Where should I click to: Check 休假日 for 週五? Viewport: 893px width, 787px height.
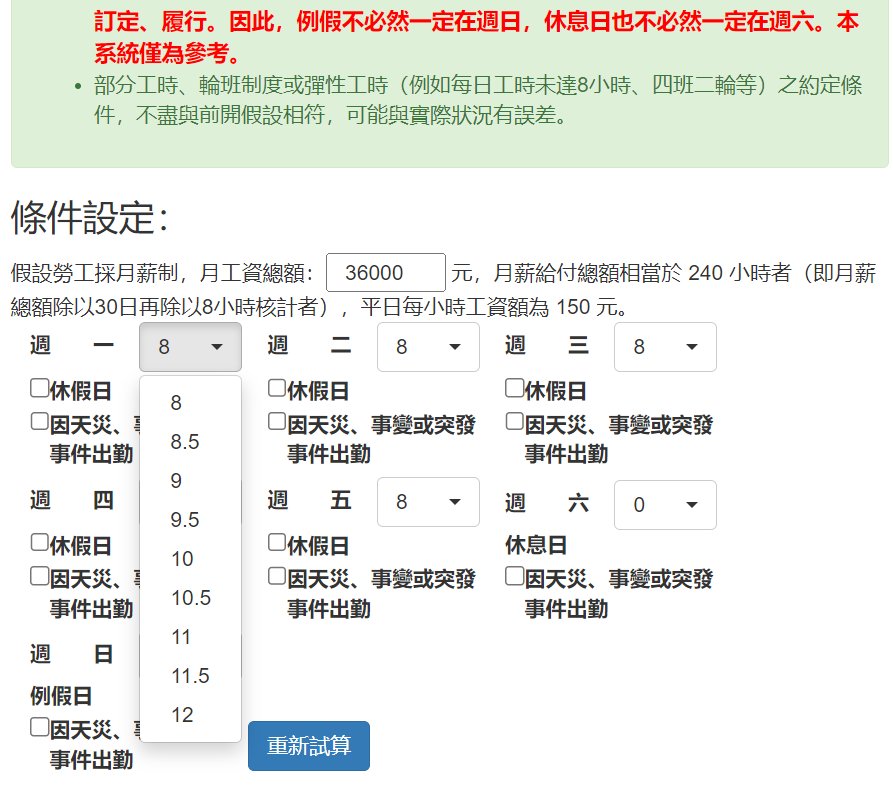277,542
